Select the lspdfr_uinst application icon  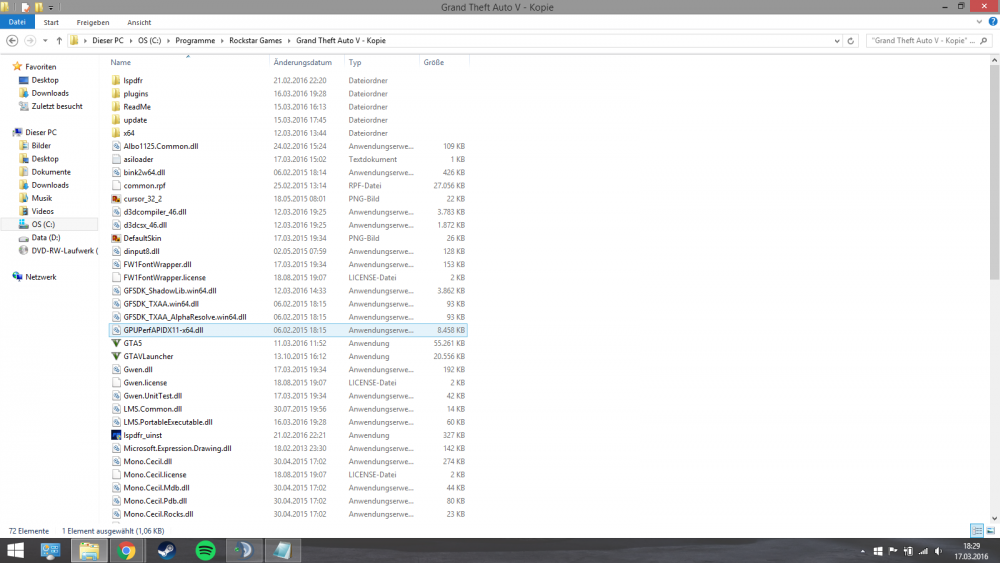click(x=116, y=435)
